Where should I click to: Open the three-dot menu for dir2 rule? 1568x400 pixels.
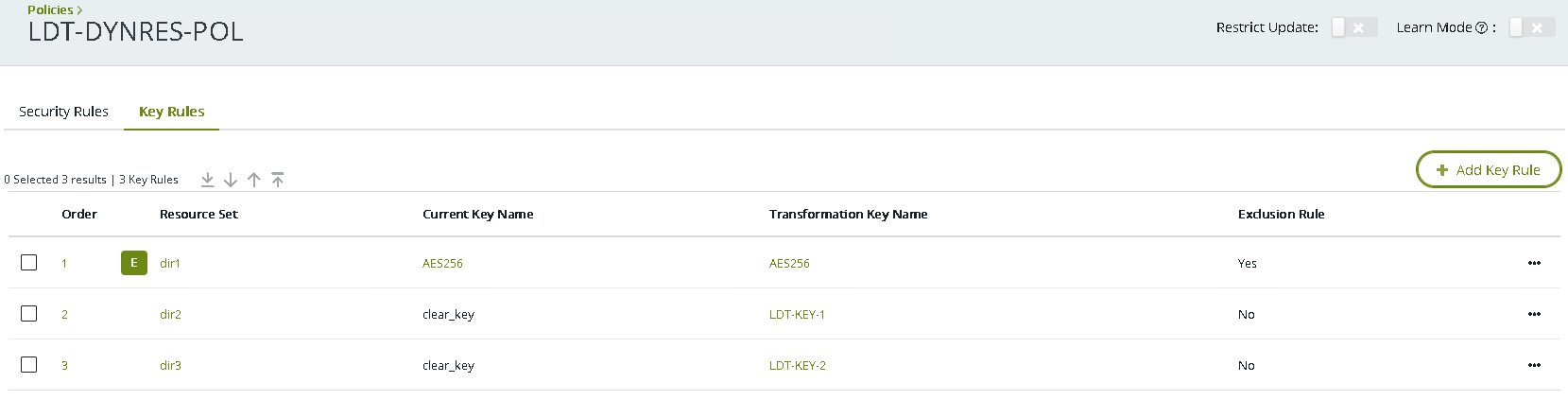(x=1534, y=314)
